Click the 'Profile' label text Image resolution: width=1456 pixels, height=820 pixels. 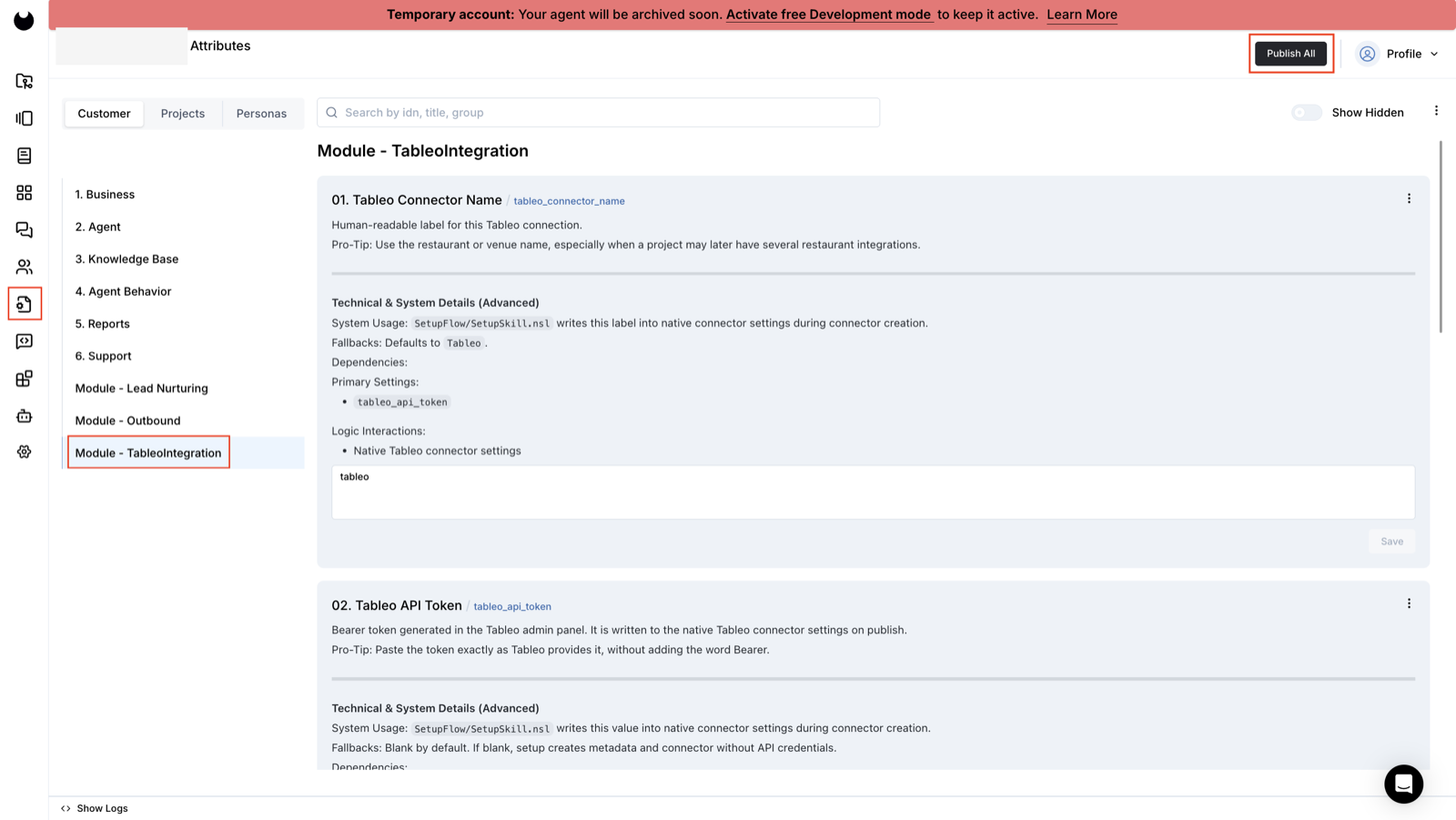[1404, 54]
